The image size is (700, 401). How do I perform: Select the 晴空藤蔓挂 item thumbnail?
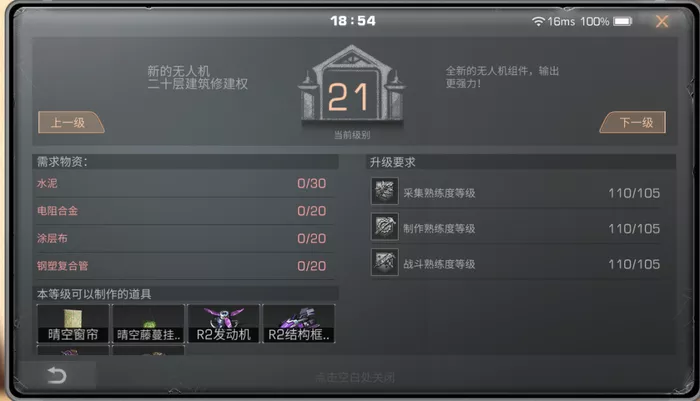[x=148, y=324]
